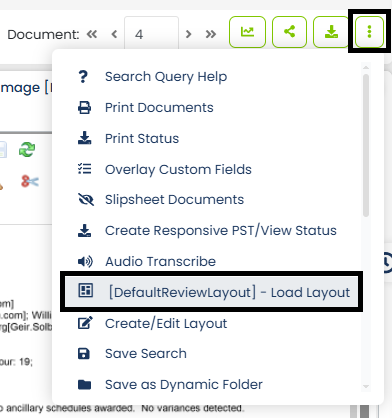
Task: Select Save Search
Action: coord(146,354)
